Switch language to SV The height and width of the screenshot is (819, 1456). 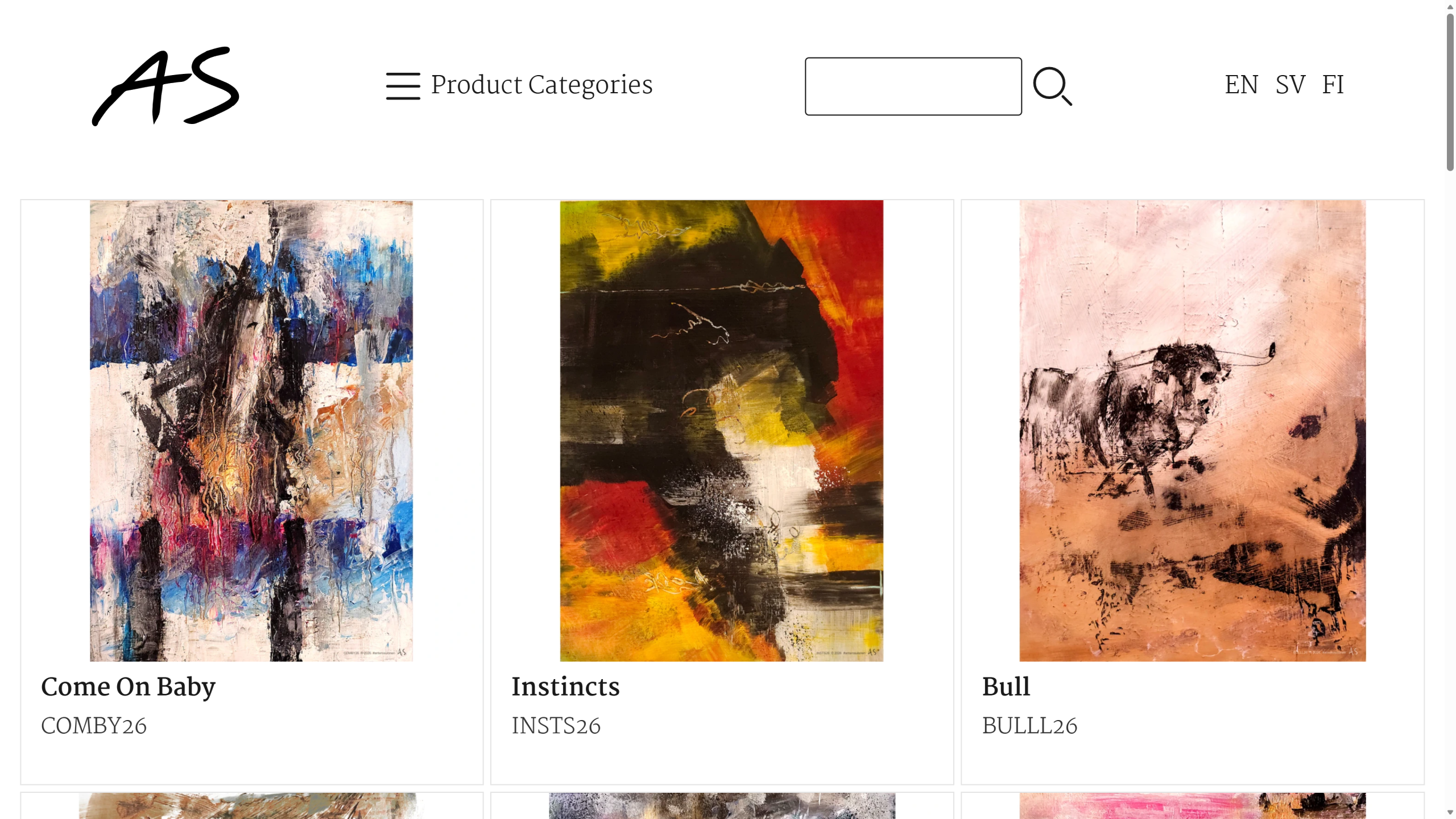(1290, 85)
